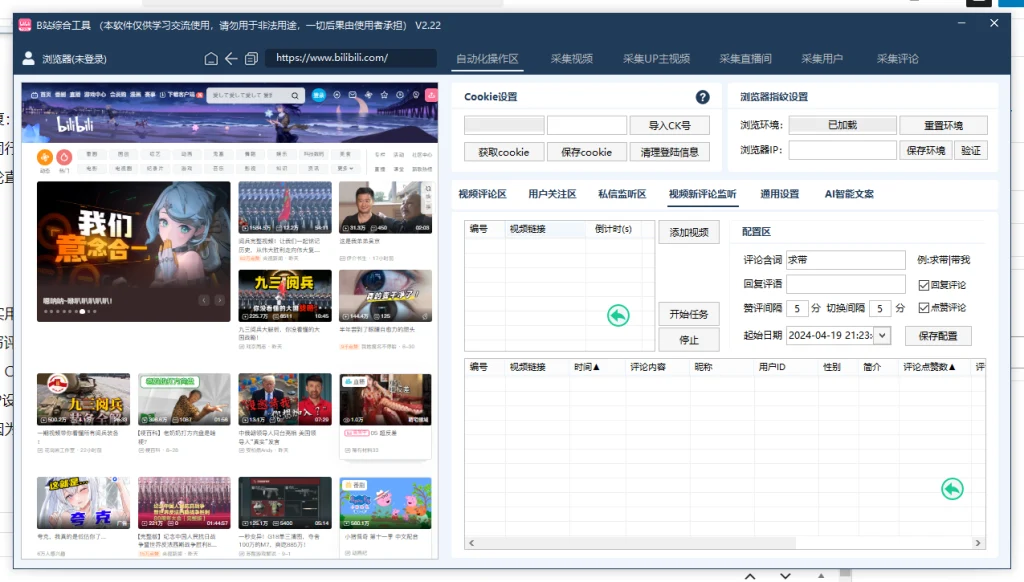Click the white bilibili logo on the banner
Screen dimensions: 1024x582
pyautogui.click(x=75, y=125)
